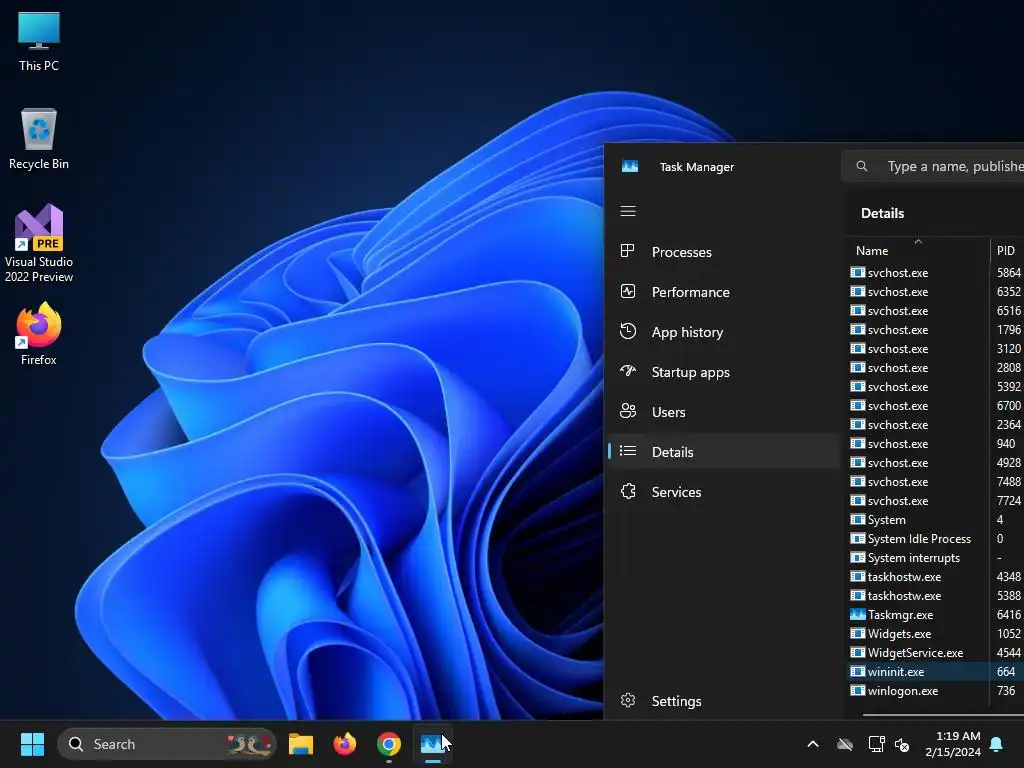This screenshot has height=768, width=1024.
Task: Click the search magnifier icon in Task Manager
Action: (861, 167)
